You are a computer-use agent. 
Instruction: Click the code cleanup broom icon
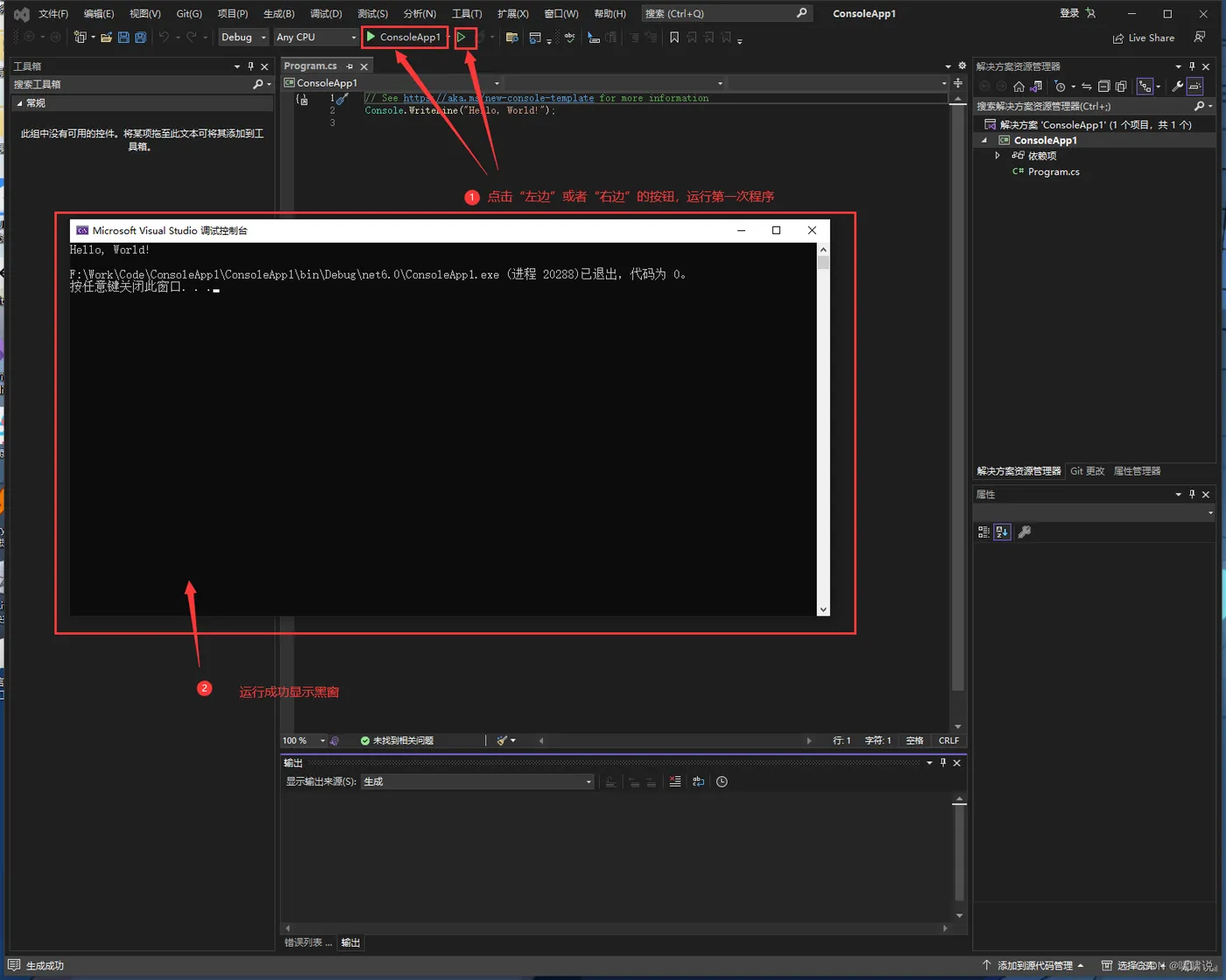pyautogui.click(x=502, y=741)
